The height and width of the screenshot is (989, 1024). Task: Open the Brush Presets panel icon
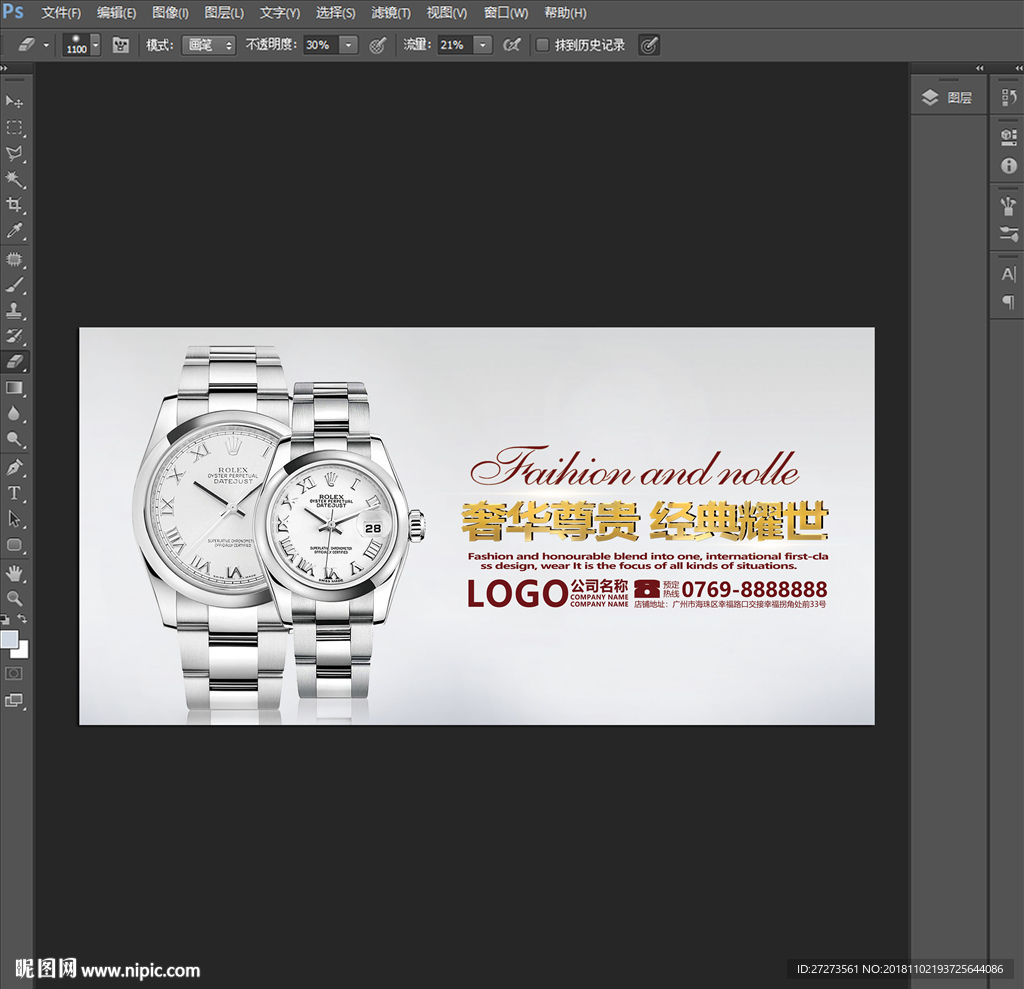click(1009, 205)
